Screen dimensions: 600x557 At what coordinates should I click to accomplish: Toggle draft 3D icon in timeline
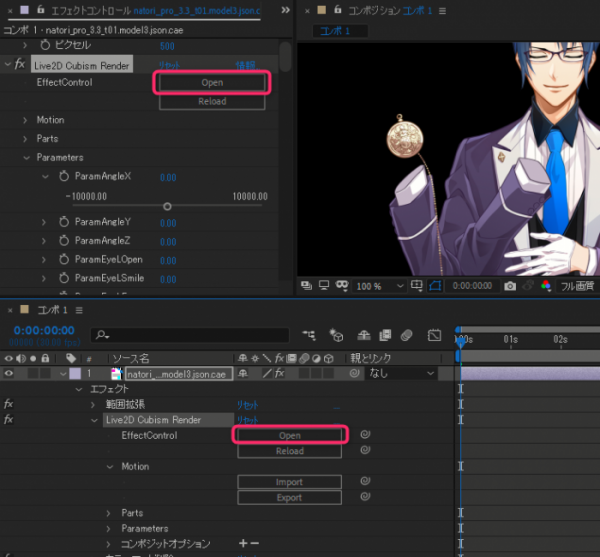[x=336, y=336]
